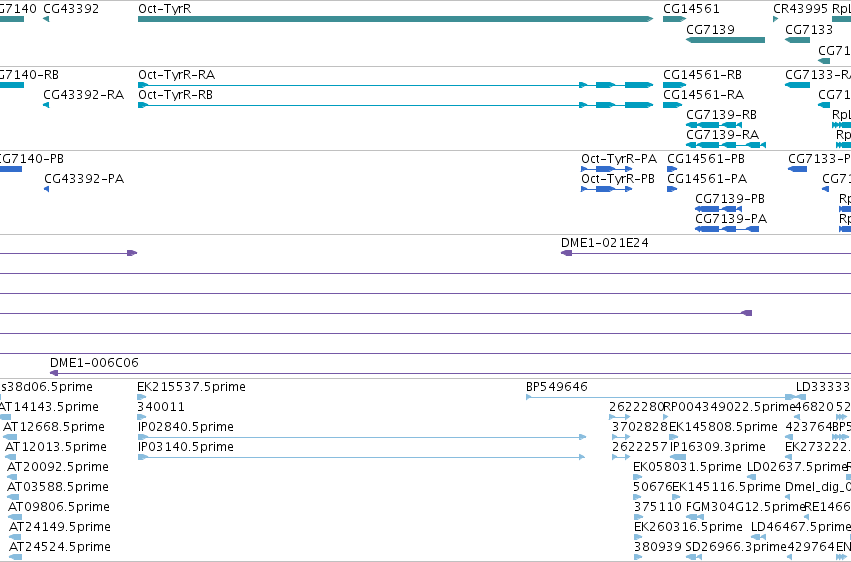Select protein CG14561-PA
Screen dimensions: 851x562
pyautogui.click(x=672, y=189)
